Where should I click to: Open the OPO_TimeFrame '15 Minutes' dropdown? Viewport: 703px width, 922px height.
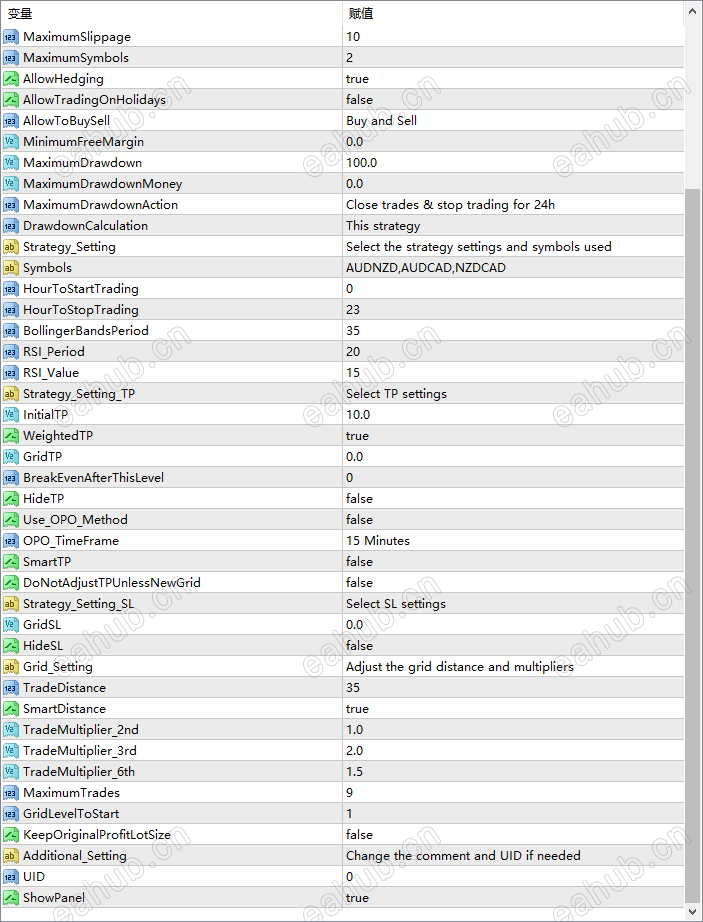tap(378, 541)
